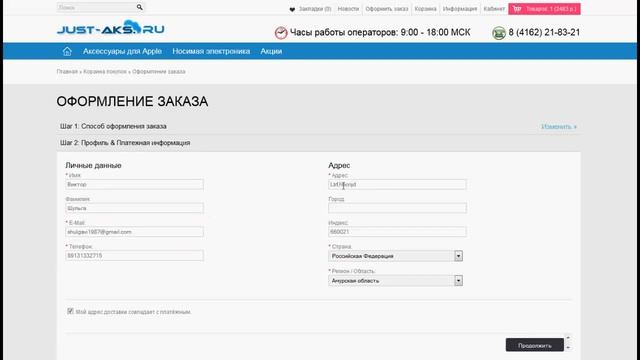640x360 pixels.
Task: Open the Регион / Область dropdown
Action: coord(396,281)
